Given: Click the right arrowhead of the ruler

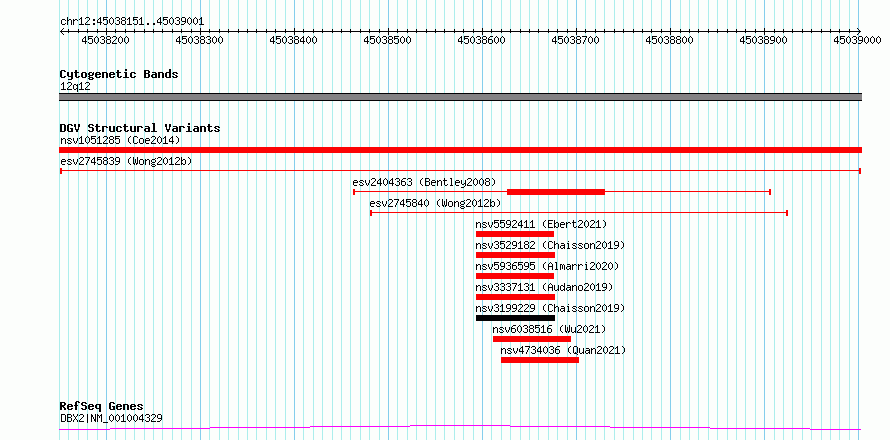Looking at the screenshot, I should pyautogui.click(x=859, y=32).
